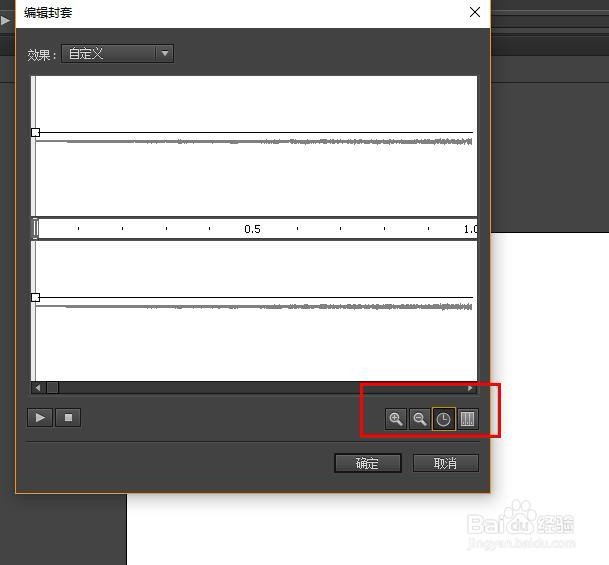Select the lower channel envelope handle

click(35, 297)
